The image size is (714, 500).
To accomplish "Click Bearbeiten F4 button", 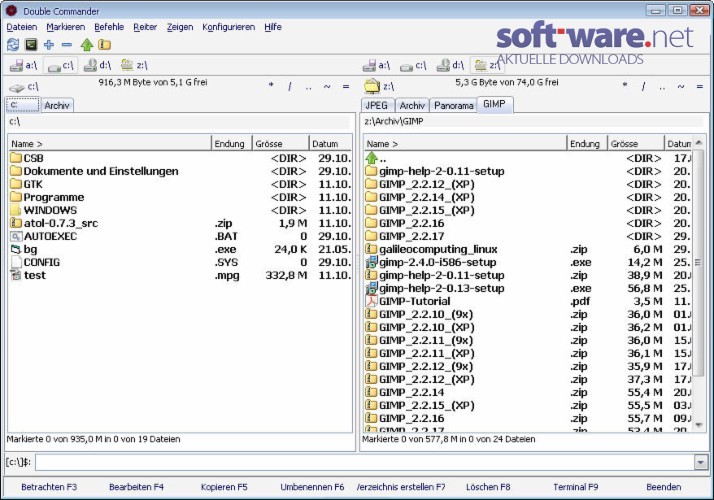I will pyautogui.click(x=136, y=487).
